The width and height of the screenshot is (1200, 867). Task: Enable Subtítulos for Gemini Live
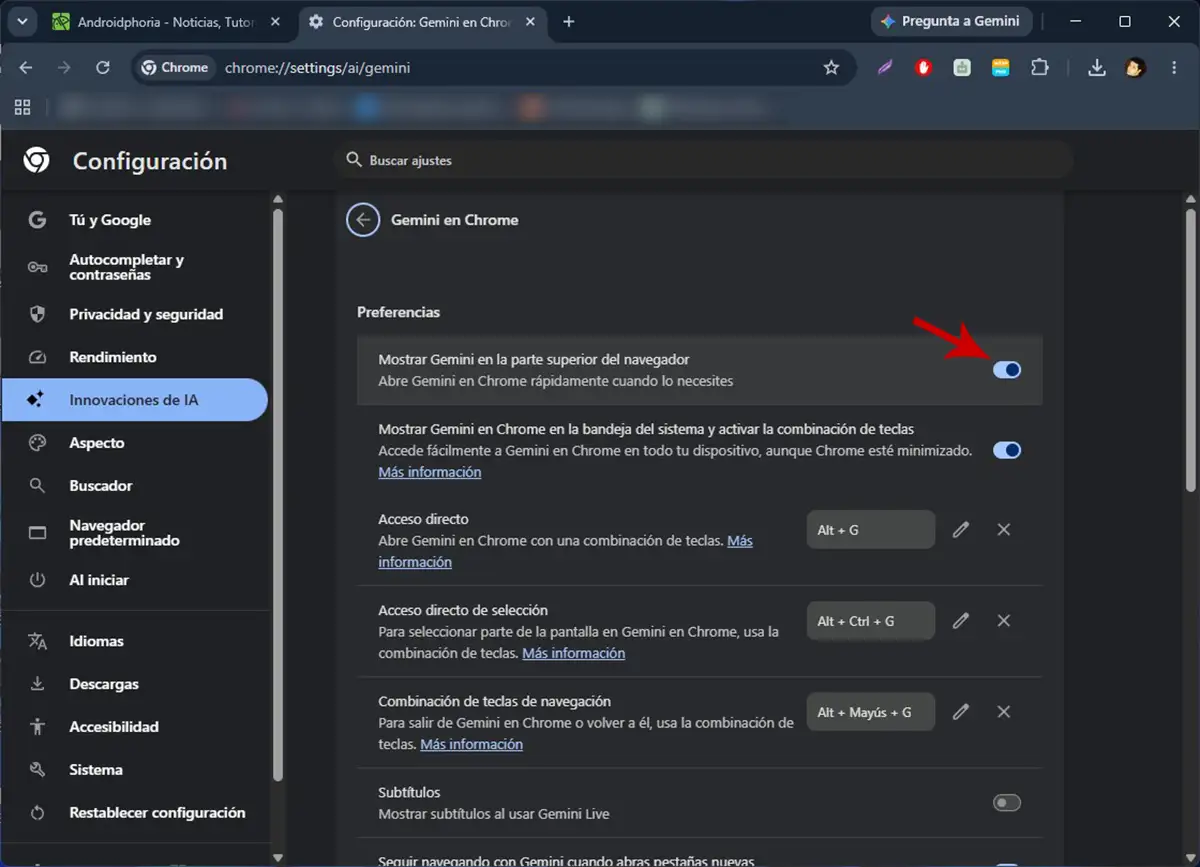click(x=1006, y=803)
